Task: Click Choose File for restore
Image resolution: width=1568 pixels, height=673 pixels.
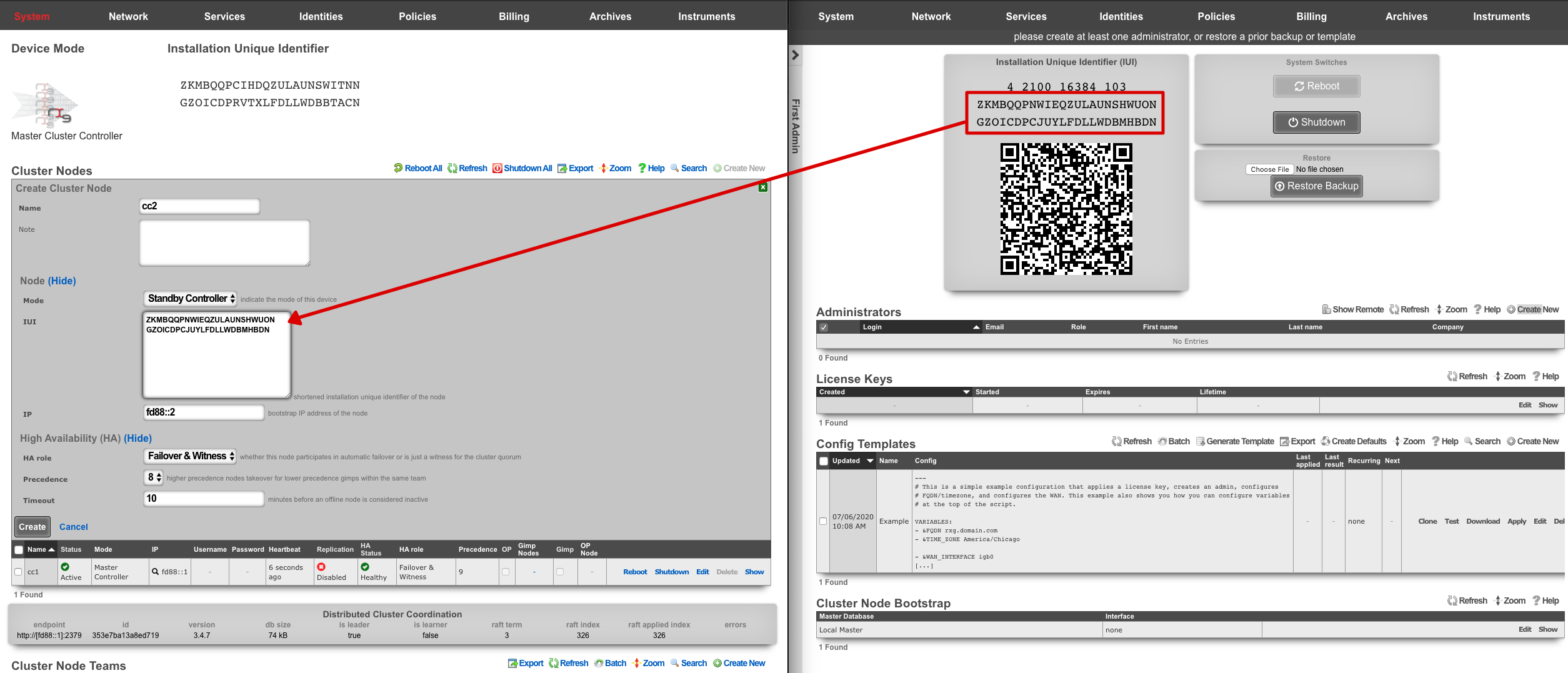Action: [1269, 169]
